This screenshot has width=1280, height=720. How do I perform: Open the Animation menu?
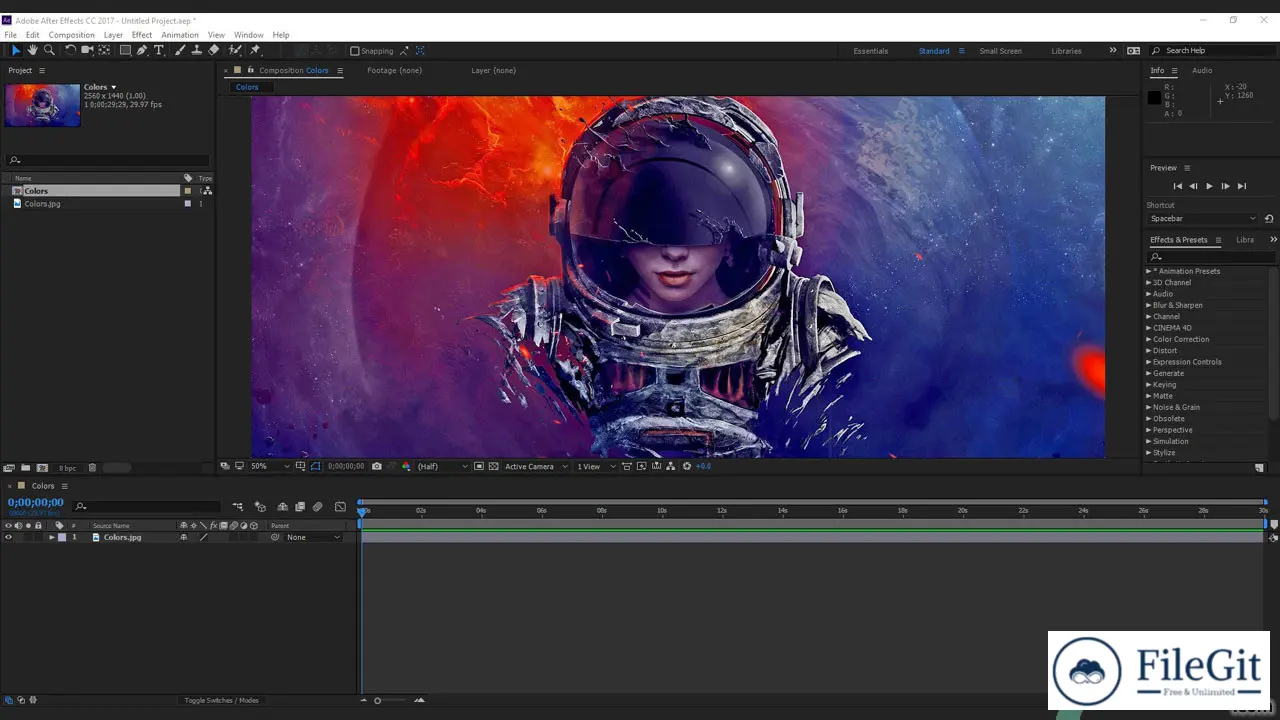pos(180,35)
